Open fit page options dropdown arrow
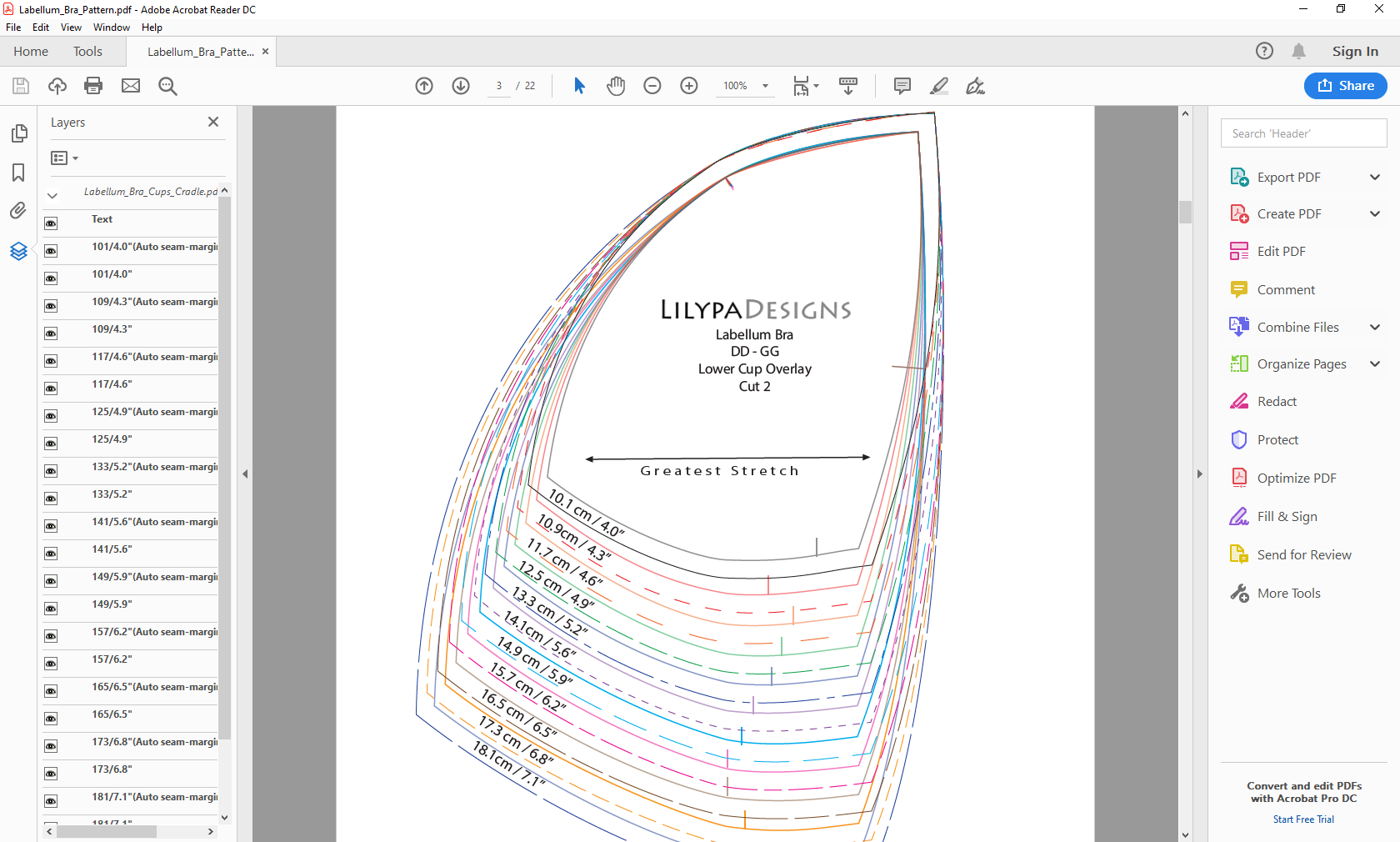This screenshot has height=842, width=1400. click(817, 86)
